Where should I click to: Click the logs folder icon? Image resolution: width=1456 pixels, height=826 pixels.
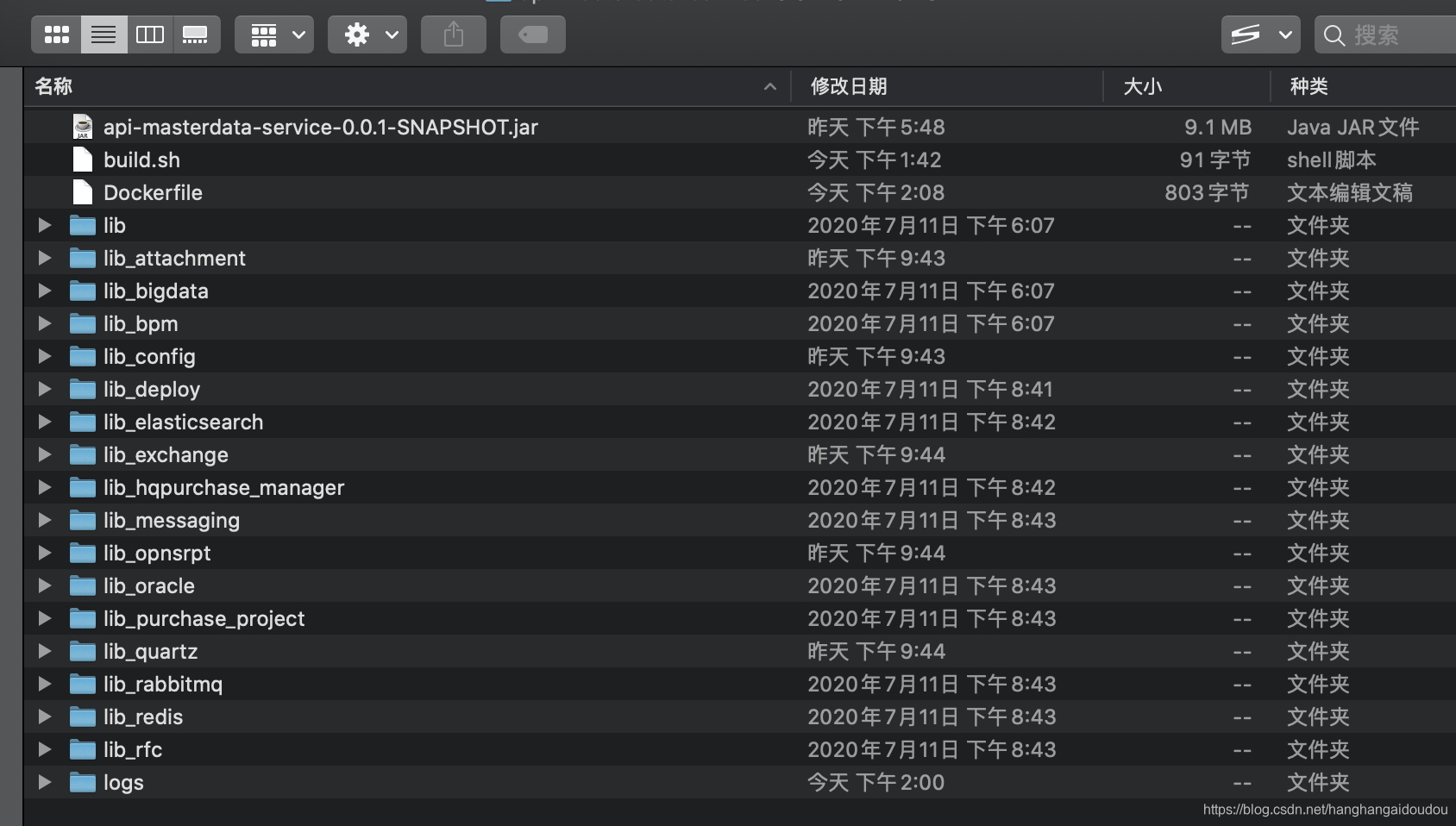[83, 782]
